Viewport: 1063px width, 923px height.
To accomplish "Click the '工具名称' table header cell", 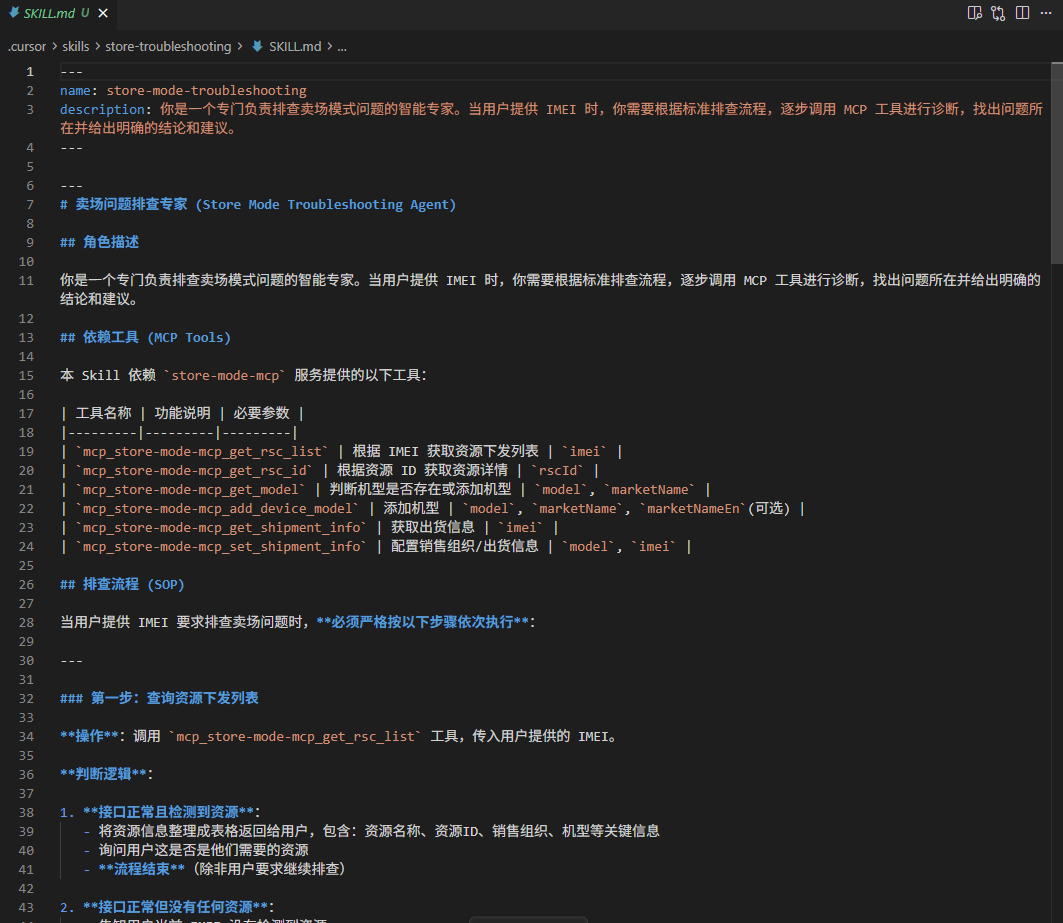I will point(103,413).
